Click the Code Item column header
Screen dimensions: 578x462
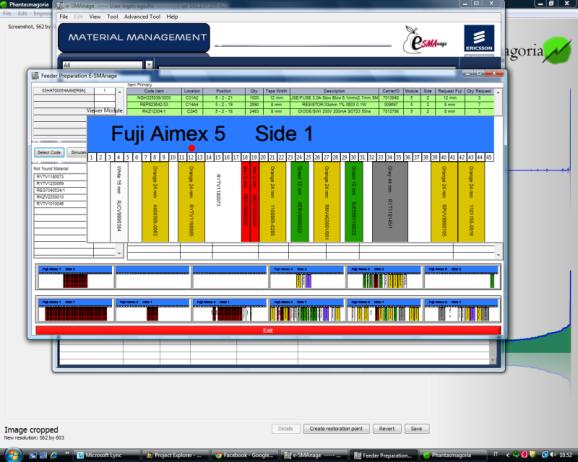click(154, 91)
